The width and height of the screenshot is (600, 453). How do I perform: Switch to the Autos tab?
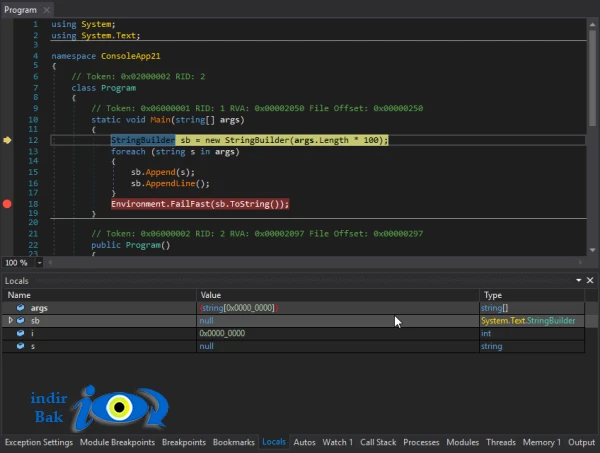click(304, 442)
